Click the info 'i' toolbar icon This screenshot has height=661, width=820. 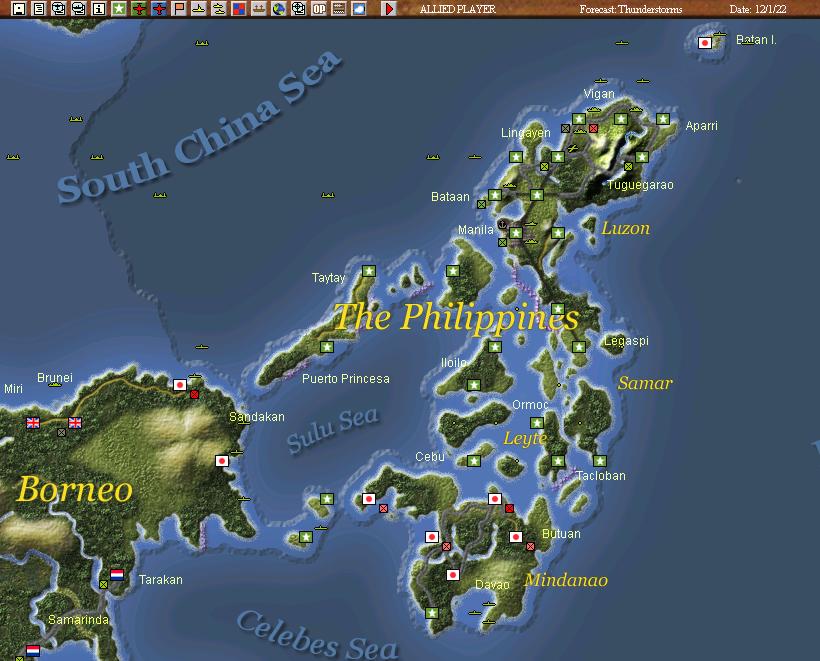tap(99, 8)
